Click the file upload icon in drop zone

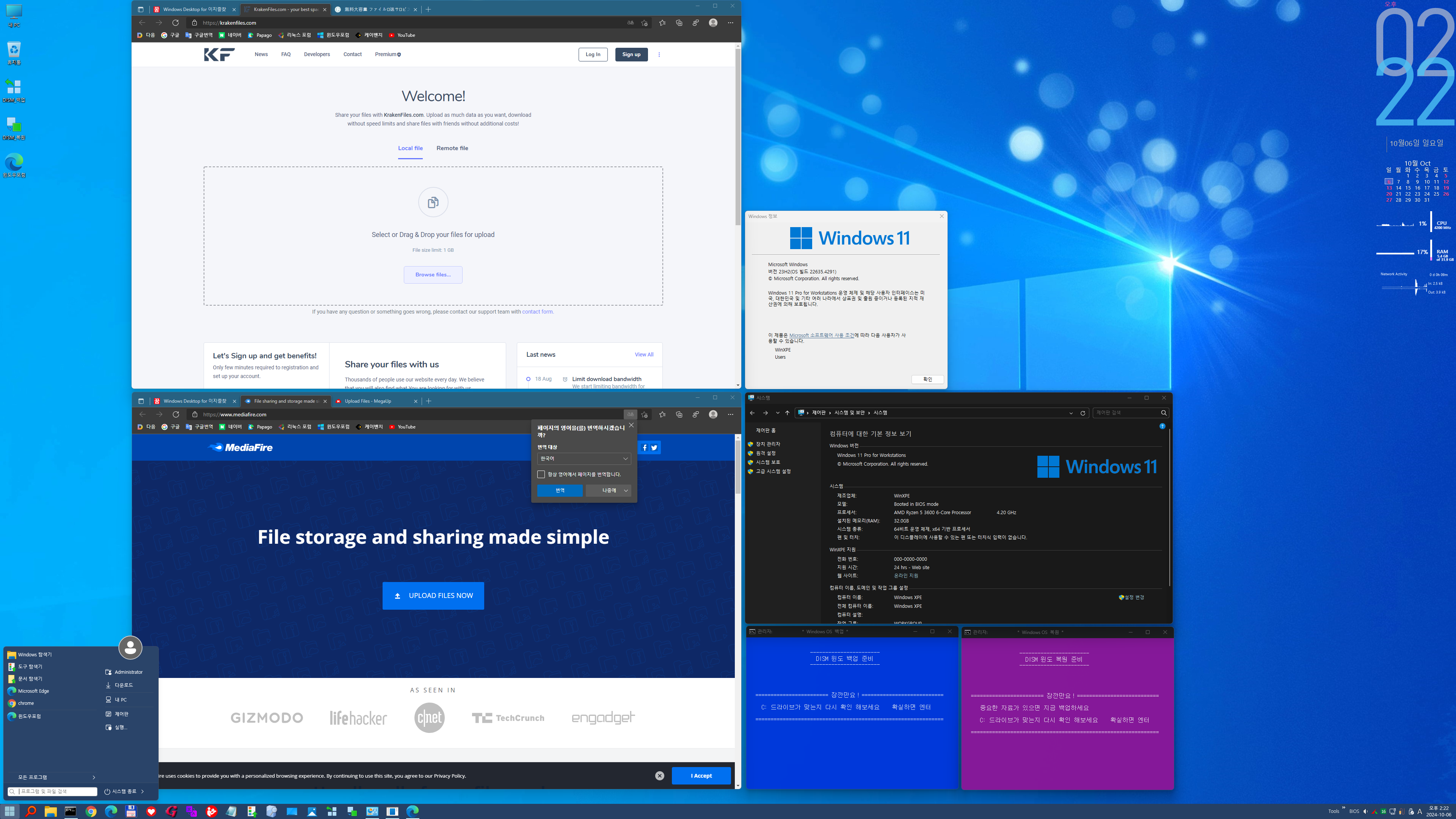(x=433, y=202)
